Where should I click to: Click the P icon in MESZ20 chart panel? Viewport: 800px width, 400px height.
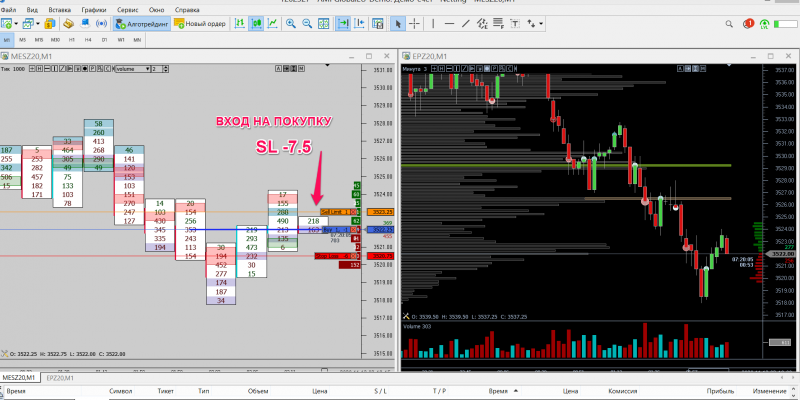[x=92, y=69]
